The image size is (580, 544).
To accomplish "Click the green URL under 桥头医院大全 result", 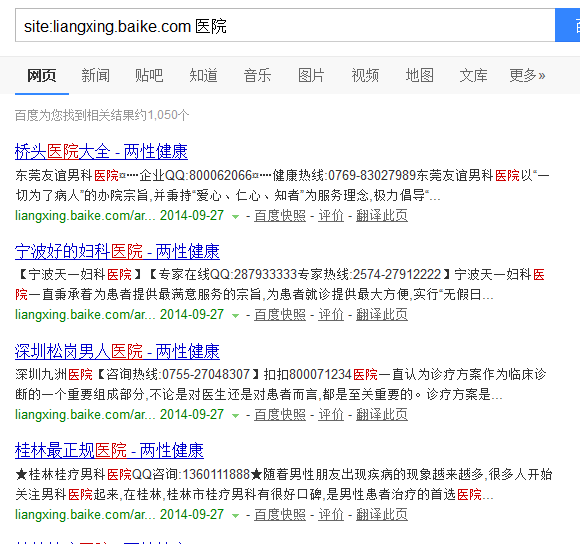I will coord(85,216).
